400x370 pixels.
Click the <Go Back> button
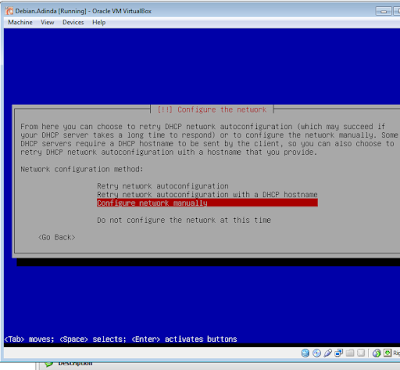pyautogui.click(x=57, y=237)
